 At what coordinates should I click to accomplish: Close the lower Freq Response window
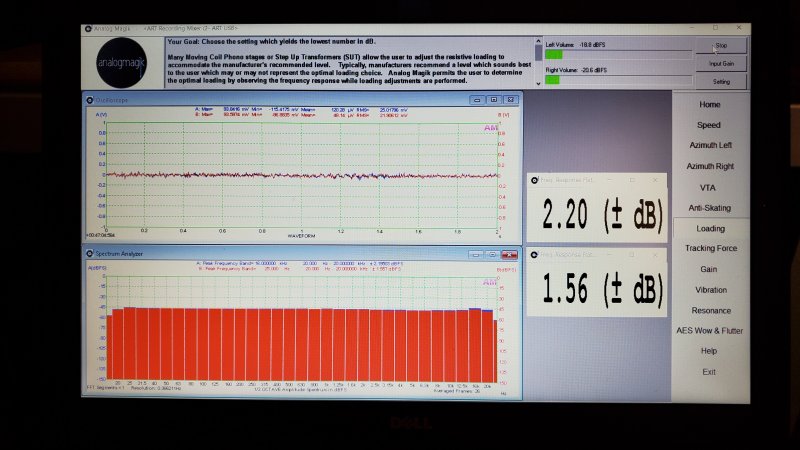point(655,255)
